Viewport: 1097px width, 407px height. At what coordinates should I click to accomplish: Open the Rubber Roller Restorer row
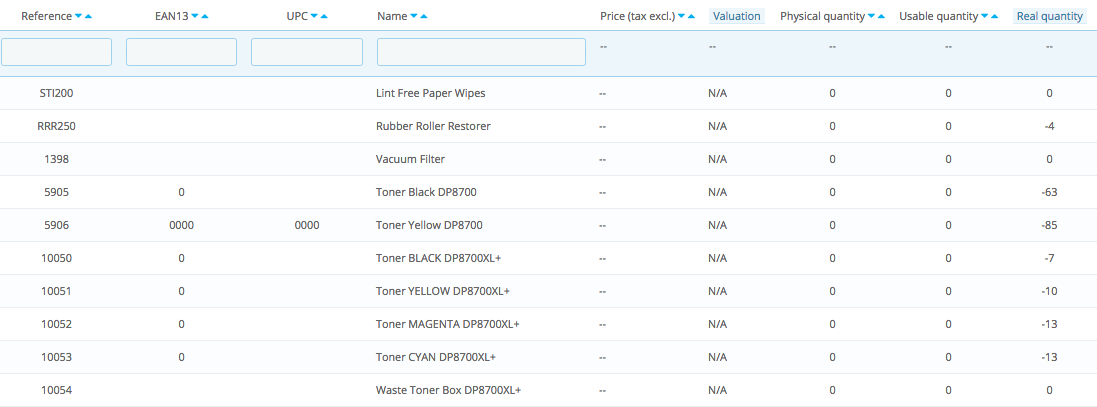coord(548,127)
